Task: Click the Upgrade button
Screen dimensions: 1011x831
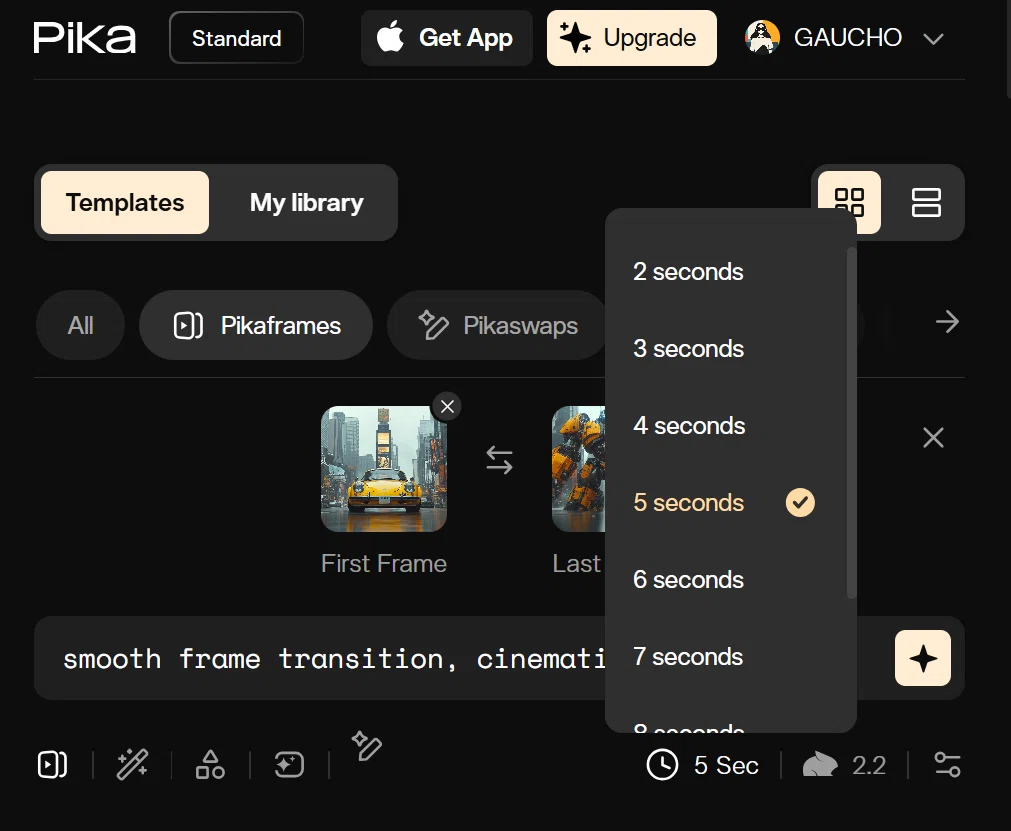Action: click(x=632, y=37)
